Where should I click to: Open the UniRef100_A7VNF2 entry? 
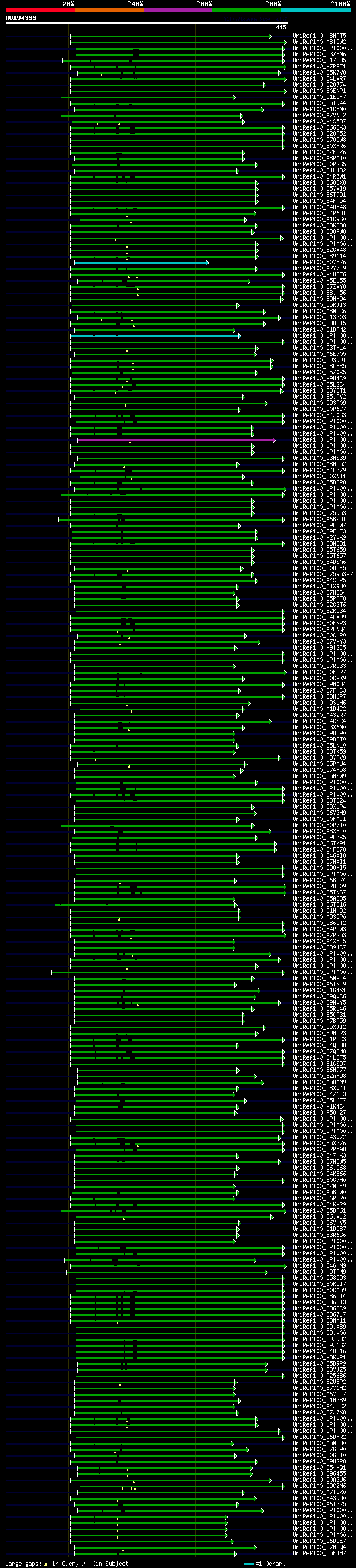click(319, 115)
